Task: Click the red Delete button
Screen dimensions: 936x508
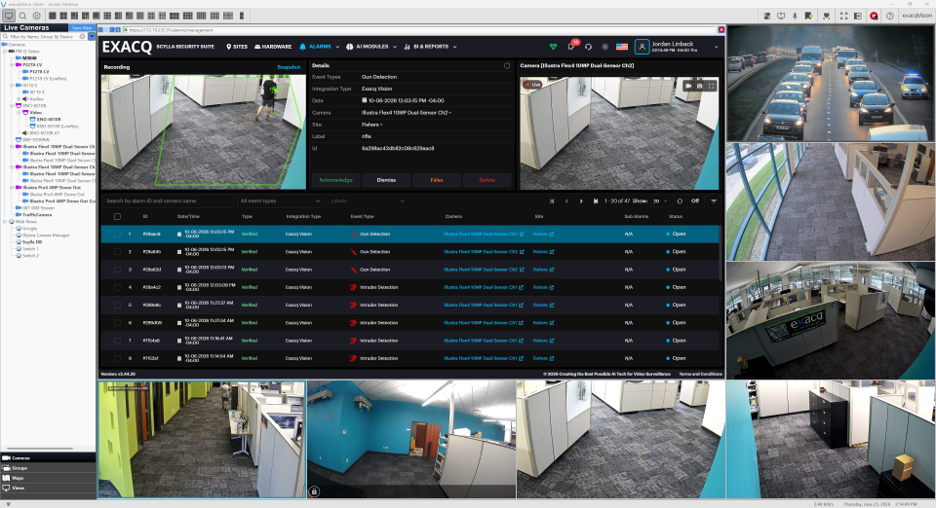Action: (487, 180)
